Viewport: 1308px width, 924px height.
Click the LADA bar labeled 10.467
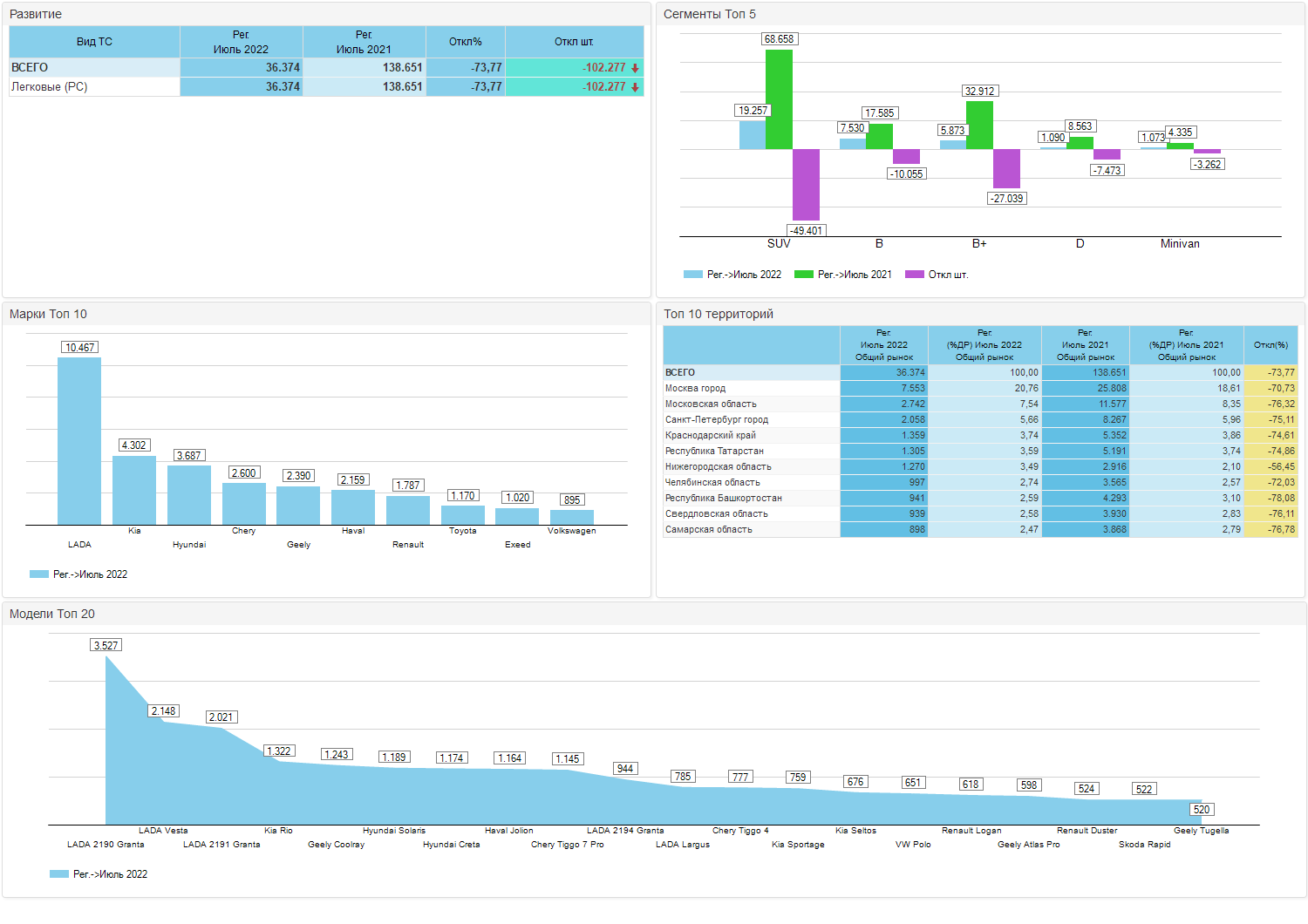click(x=79, y=441)
